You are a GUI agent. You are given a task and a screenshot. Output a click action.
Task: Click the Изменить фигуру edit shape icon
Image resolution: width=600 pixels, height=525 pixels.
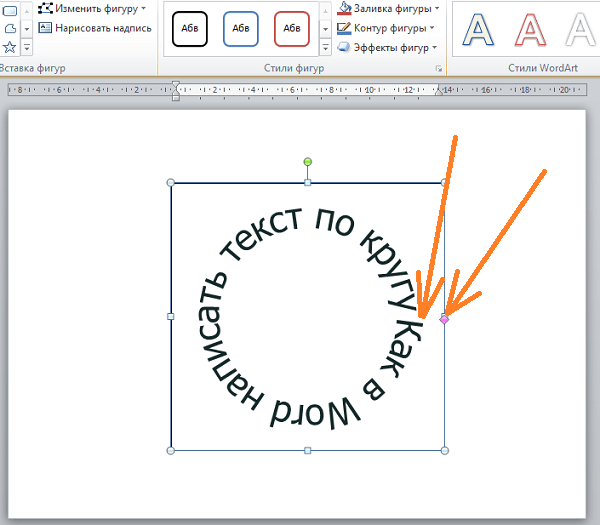point(46,8)
